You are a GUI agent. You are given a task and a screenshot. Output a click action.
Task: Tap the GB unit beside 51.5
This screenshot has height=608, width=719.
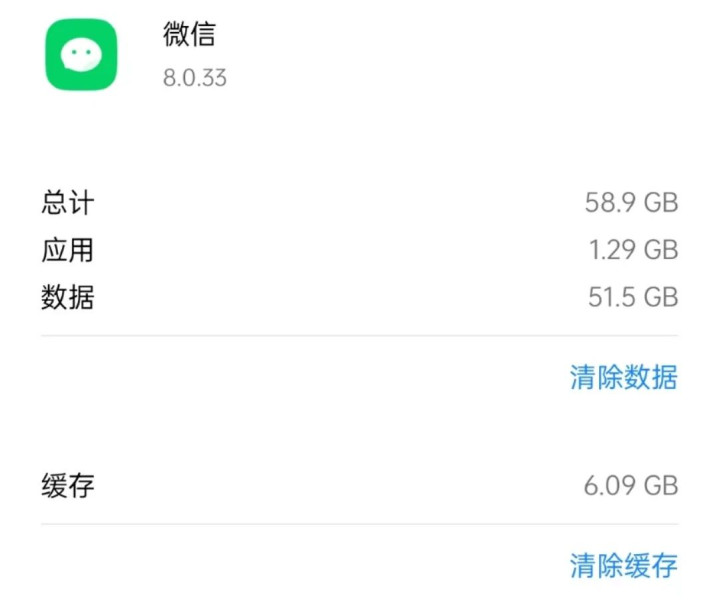661,297
